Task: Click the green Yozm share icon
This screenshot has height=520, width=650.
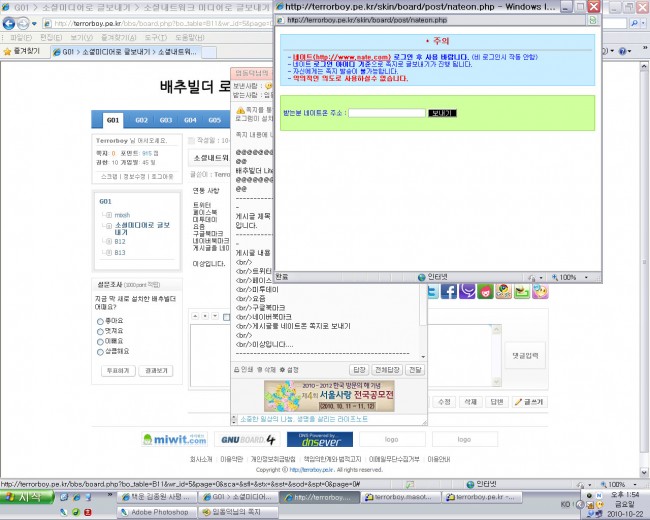Action: click(485, 291)
